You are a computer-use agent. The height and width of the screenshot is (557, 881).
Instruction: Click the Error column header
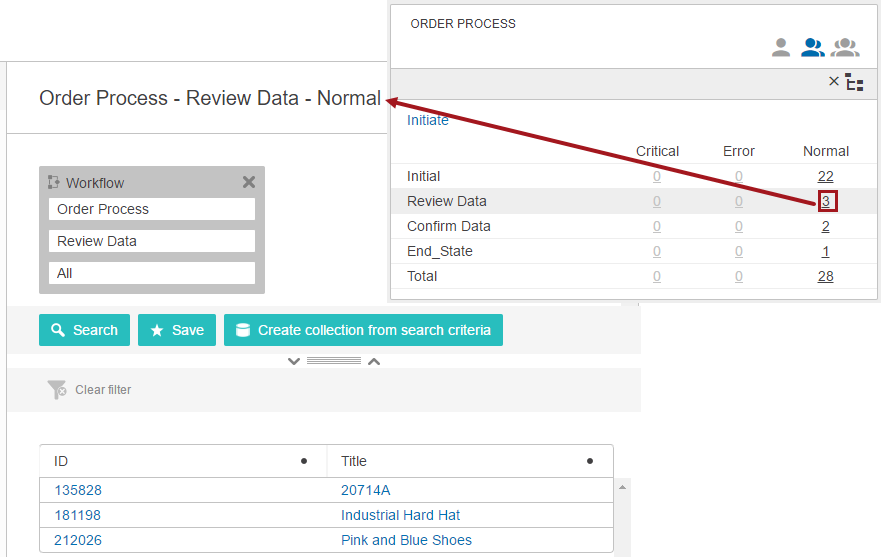point(739,151)
